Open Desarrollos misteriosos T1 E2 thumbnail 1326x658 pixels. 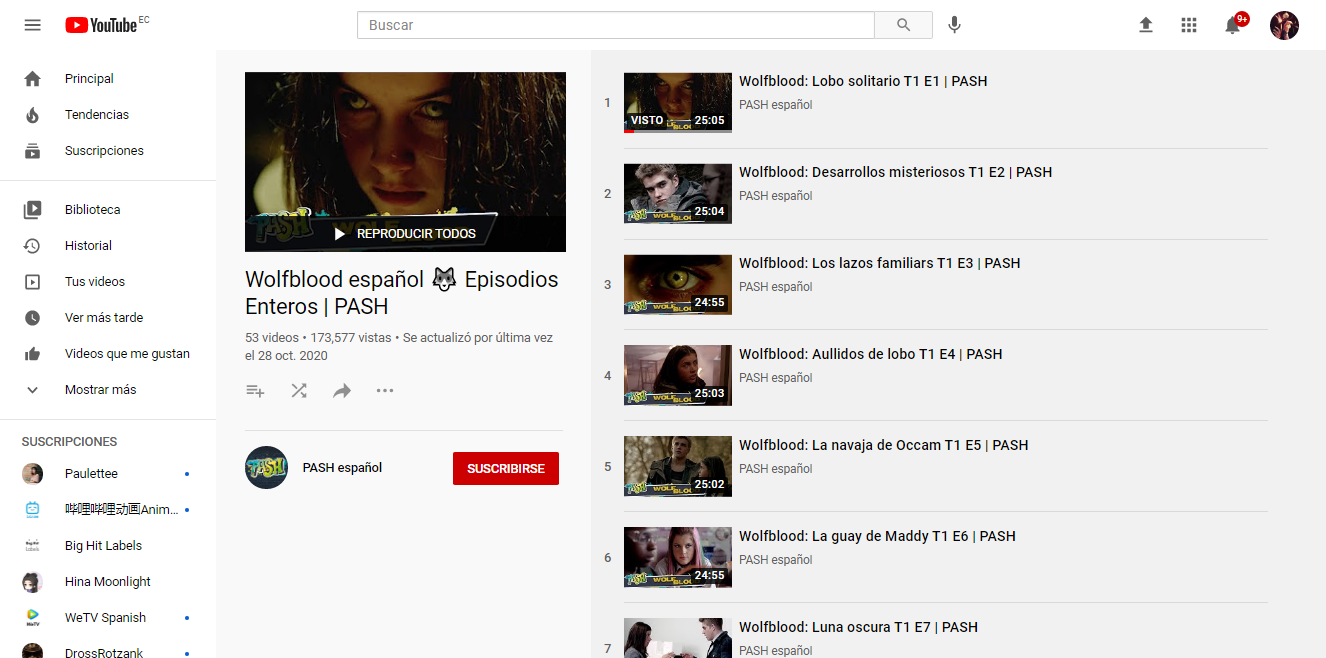678,194
